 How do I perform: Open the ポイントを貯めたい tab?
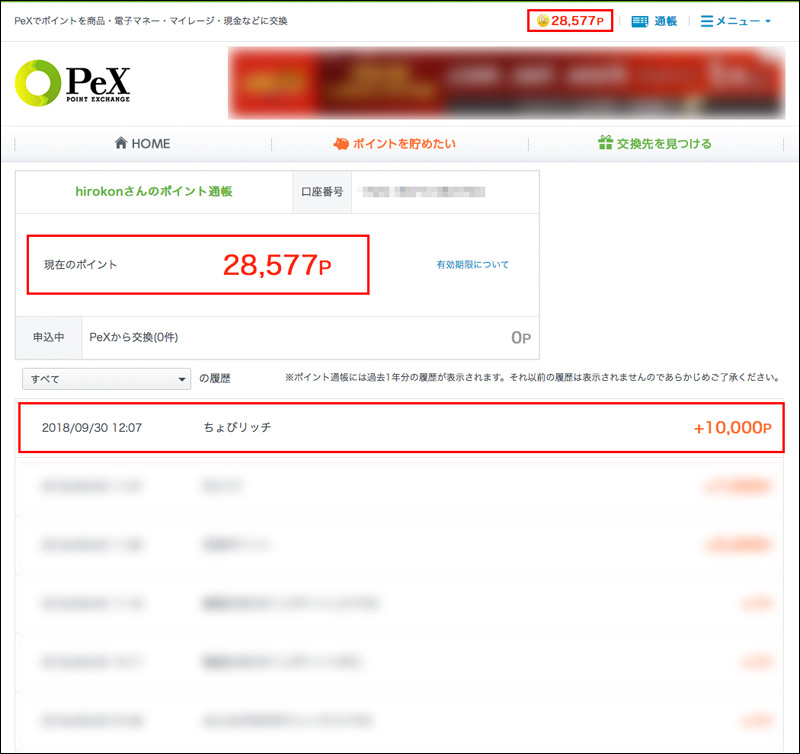[x=394, y=144]
